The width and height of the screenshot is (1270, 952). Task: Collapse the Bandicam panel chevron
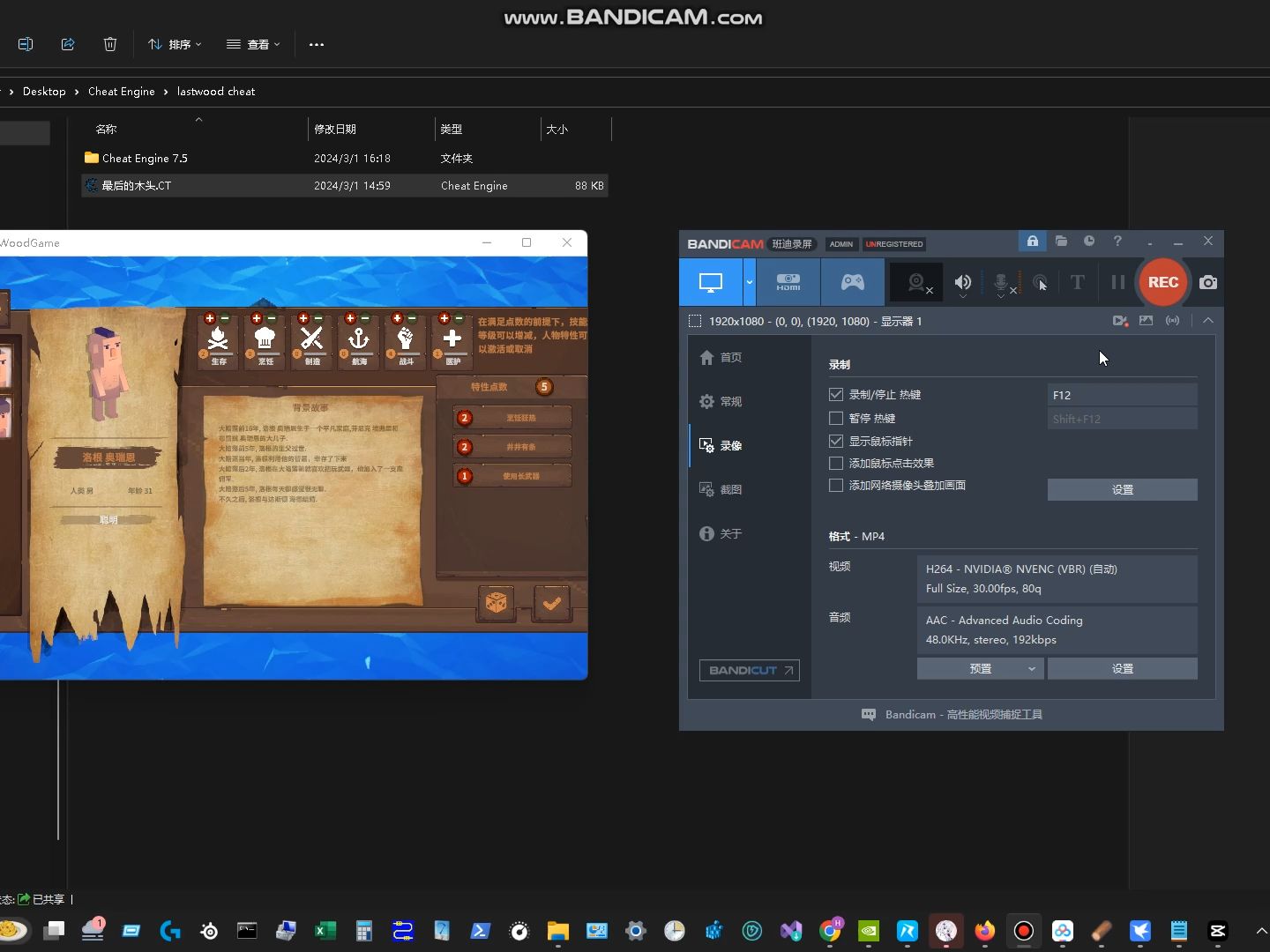pos(1208,321)
